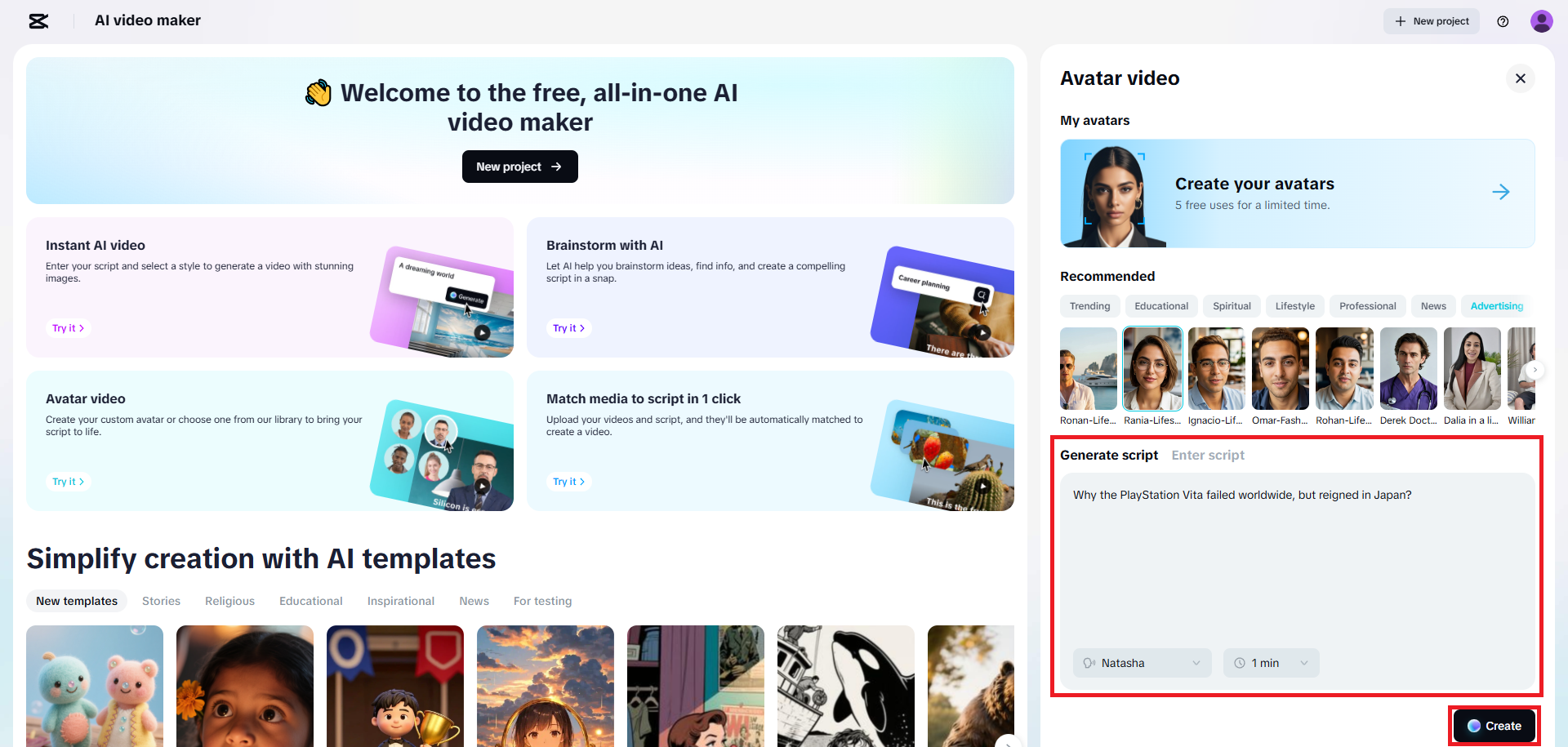Click the play icon on Instant AI video preview

click(482, 332)
